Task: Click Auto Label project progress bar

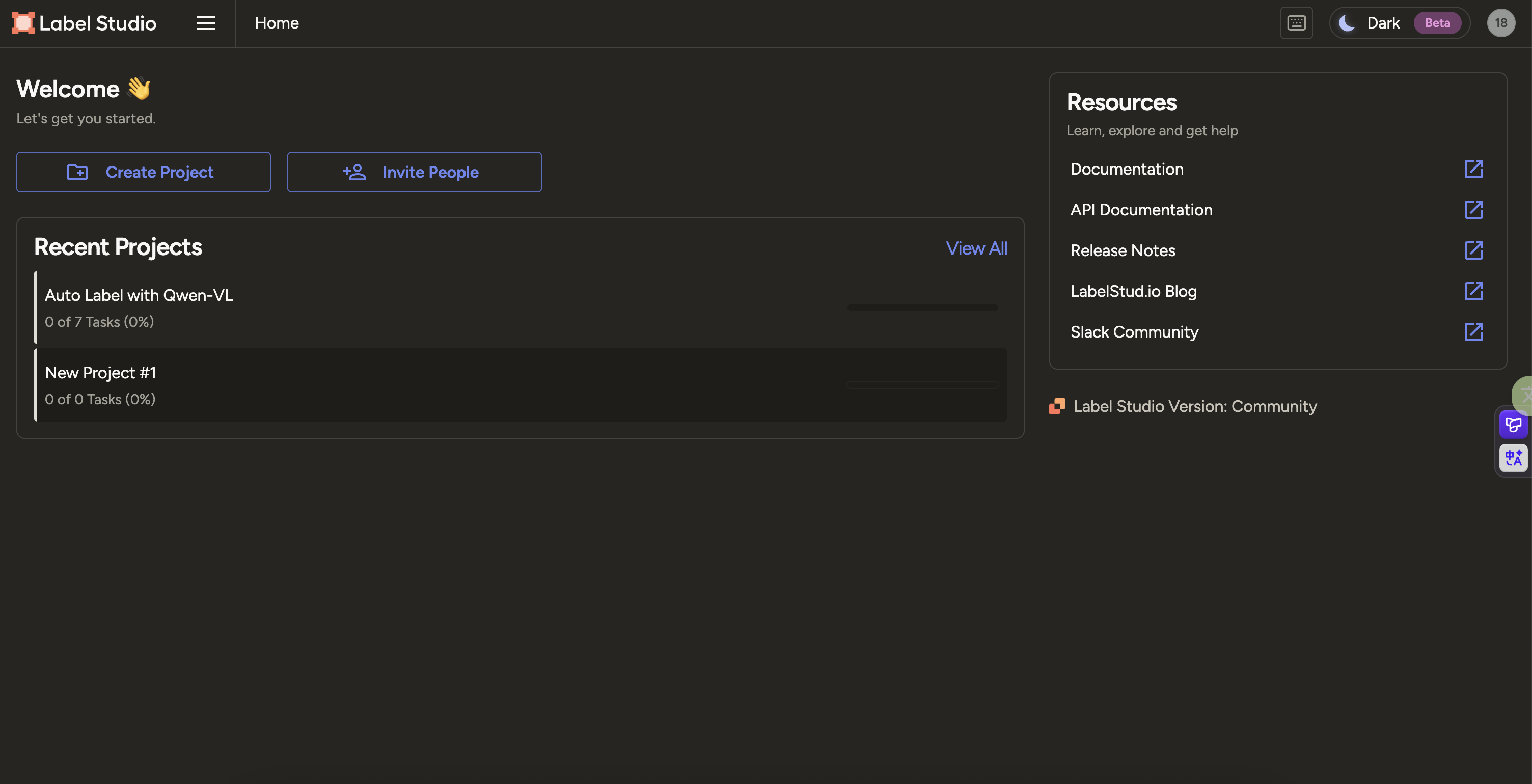Action: (x=922, y=307)
